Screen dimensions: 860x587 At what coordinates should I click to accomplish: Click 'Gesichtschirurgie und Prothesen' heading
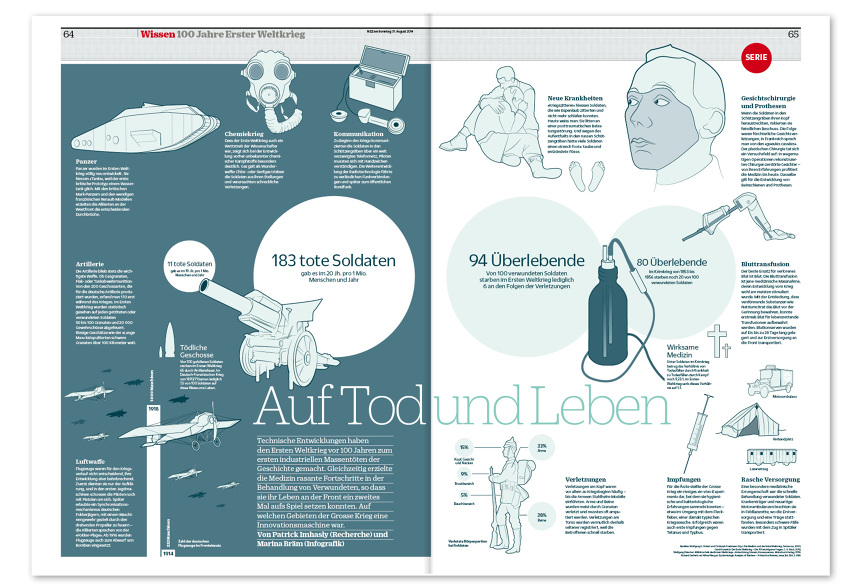tap(768, 102)
